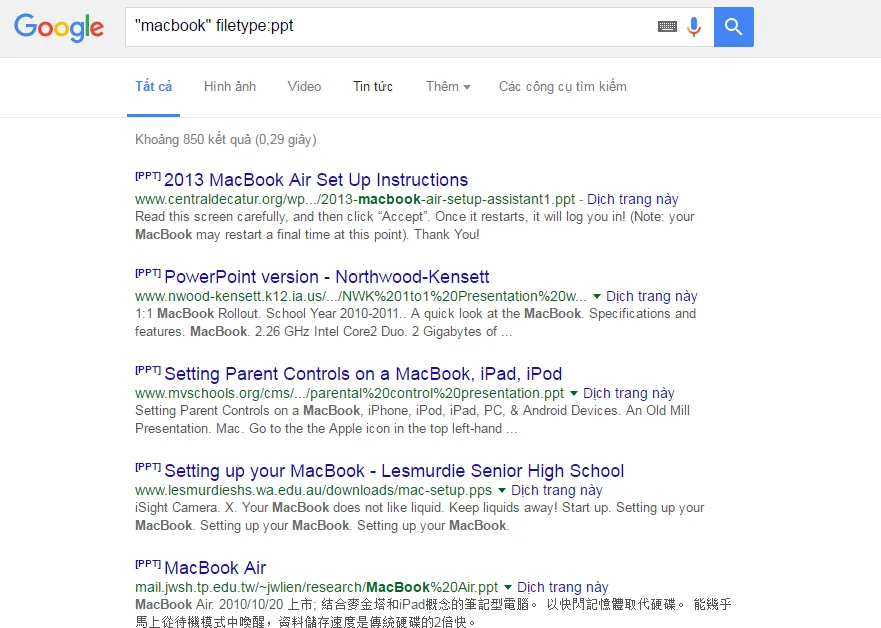
Task: Switch to the Video tab
Action: pyautogui.click(x=304, y=87)
